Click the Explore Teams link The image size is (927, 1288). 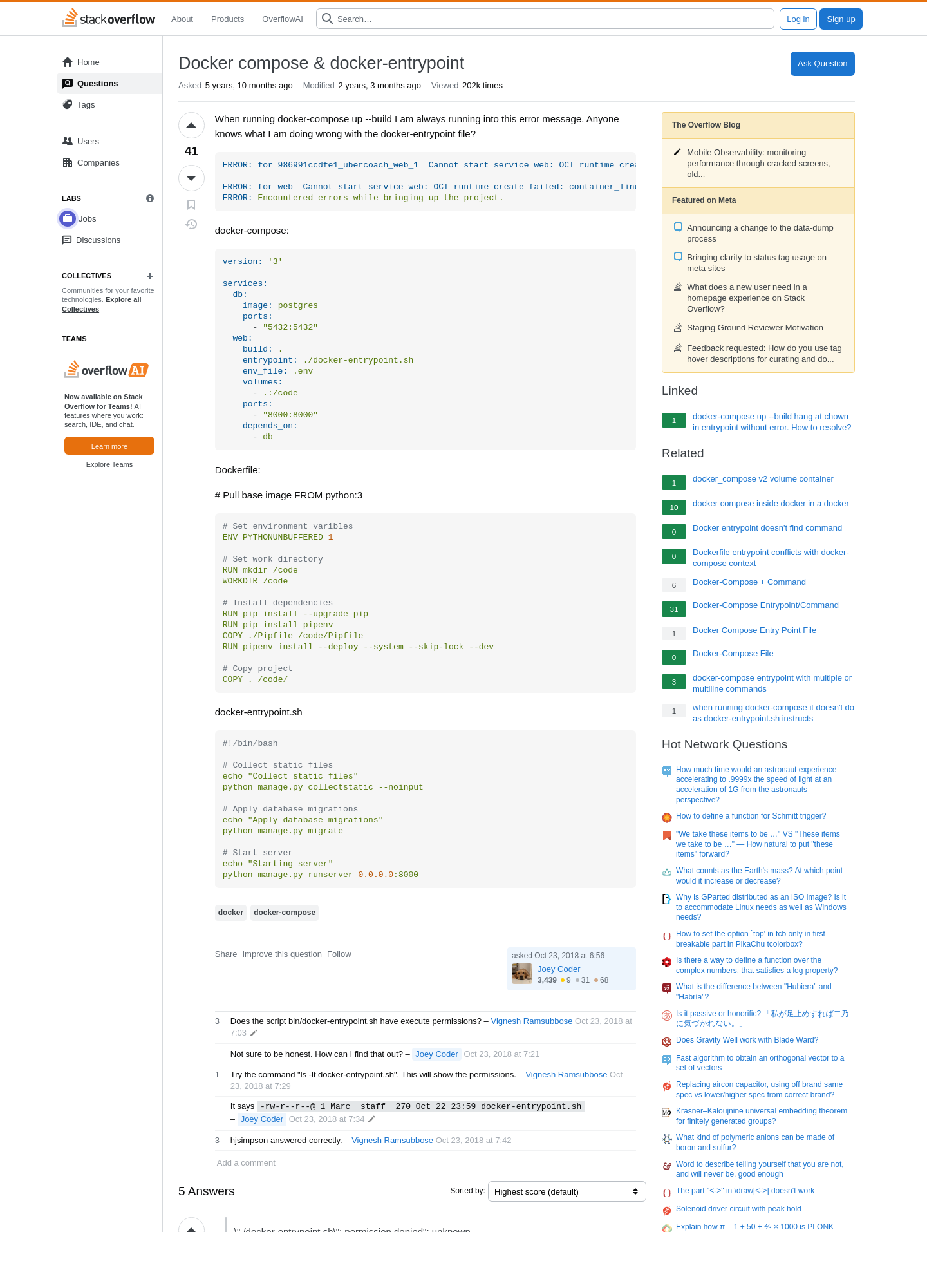click(x=109, y=464)
